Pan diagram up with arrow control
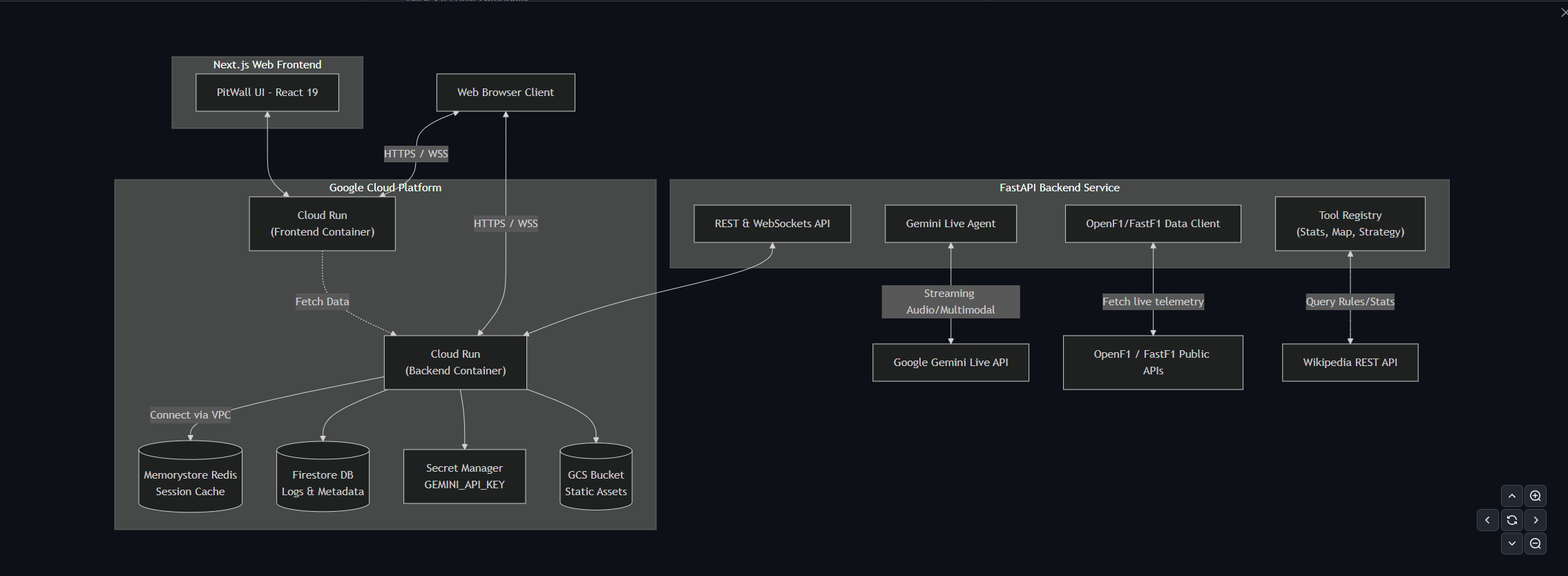Viewport: 1568px width, 576px height. pyautogui.click(x=1511, y=496)
